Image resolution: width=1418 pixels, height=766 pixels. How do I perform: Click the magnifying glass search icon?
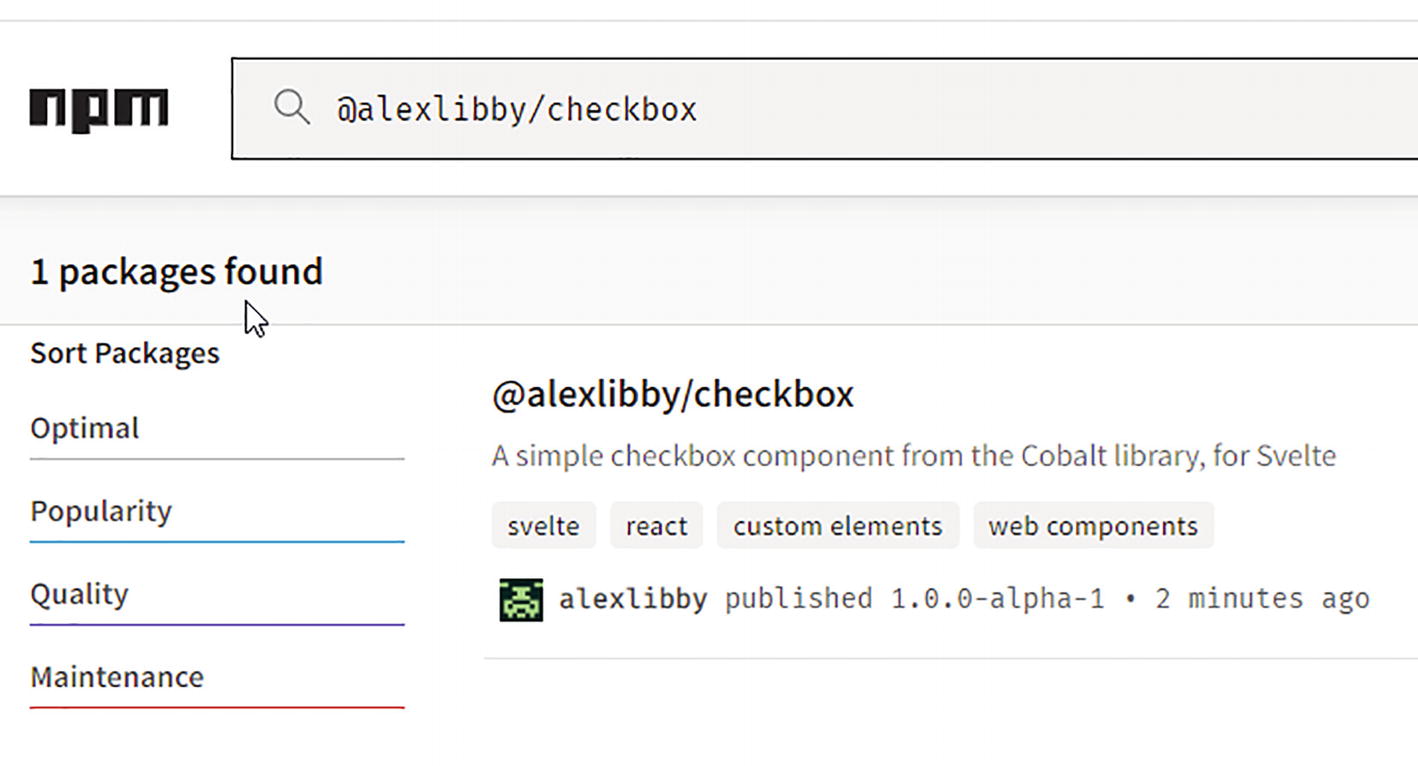(x=291, y=108)
